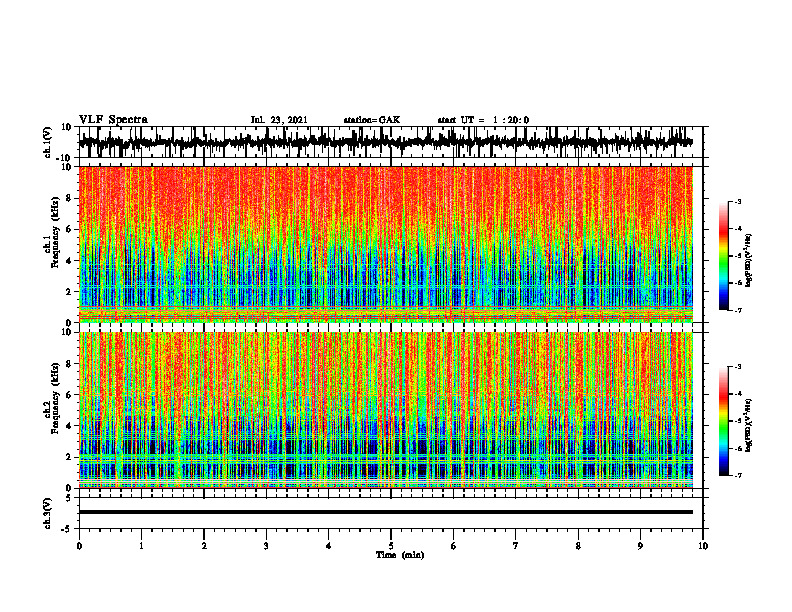The image size is (792, 612).
Task: Click time axis tick label '5'
Action: pyautogui.click(x=391, y=546)
